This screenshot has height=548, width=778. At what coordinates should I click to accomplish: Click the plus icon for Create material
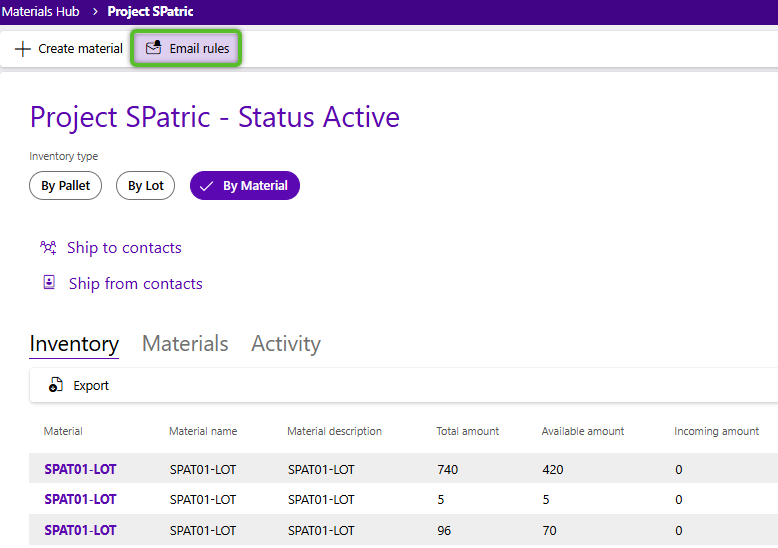tap(23, 49)
